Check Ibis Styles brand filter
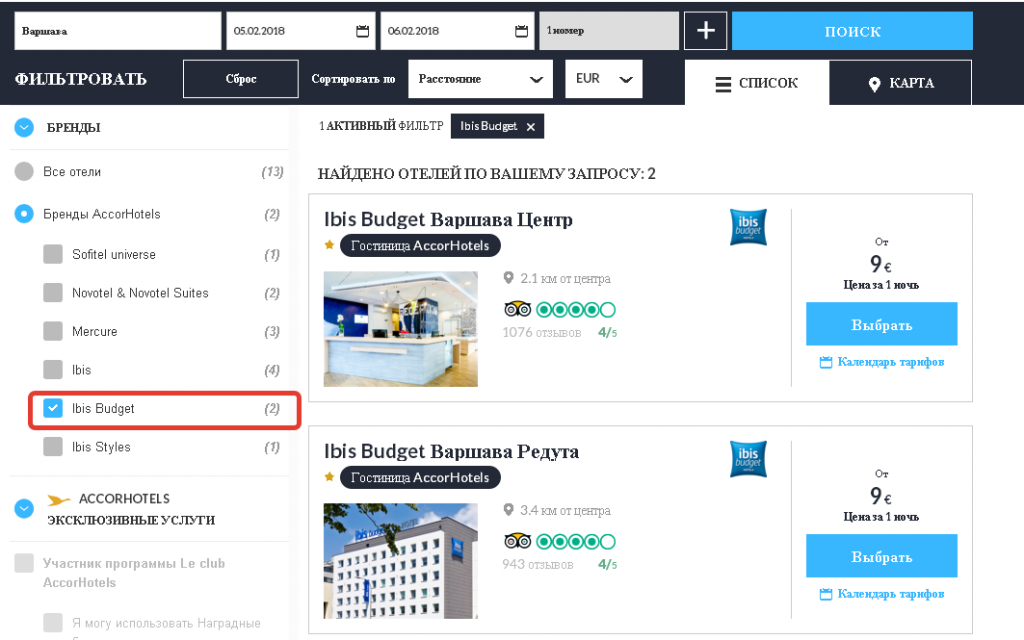Screen dimensions: 1024x640 click(53, 447)
